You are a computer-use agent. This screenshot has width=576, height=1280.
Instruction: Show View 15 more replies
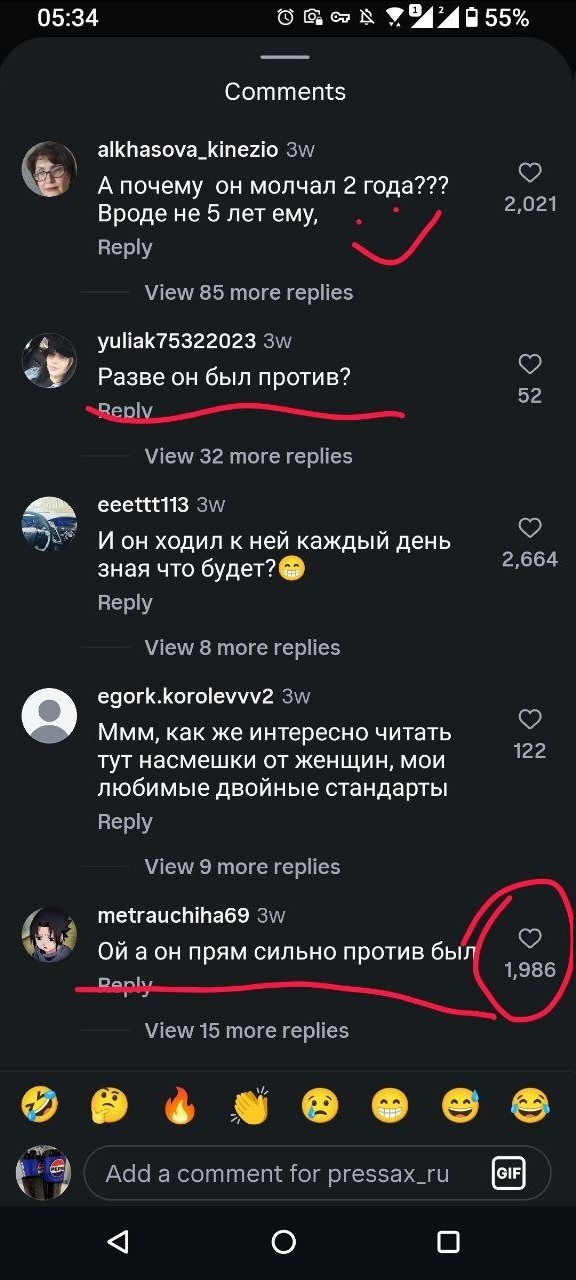[x=247, y=1031]
